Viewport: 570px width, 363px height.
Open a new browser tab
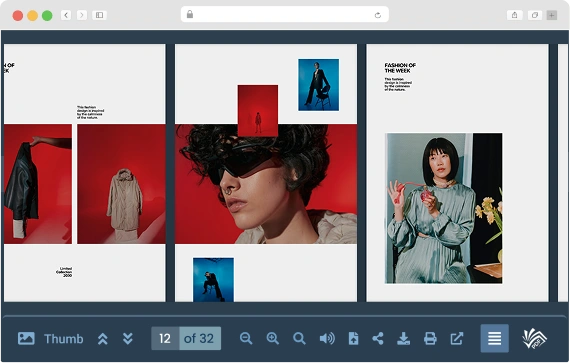tap(552, 15)
